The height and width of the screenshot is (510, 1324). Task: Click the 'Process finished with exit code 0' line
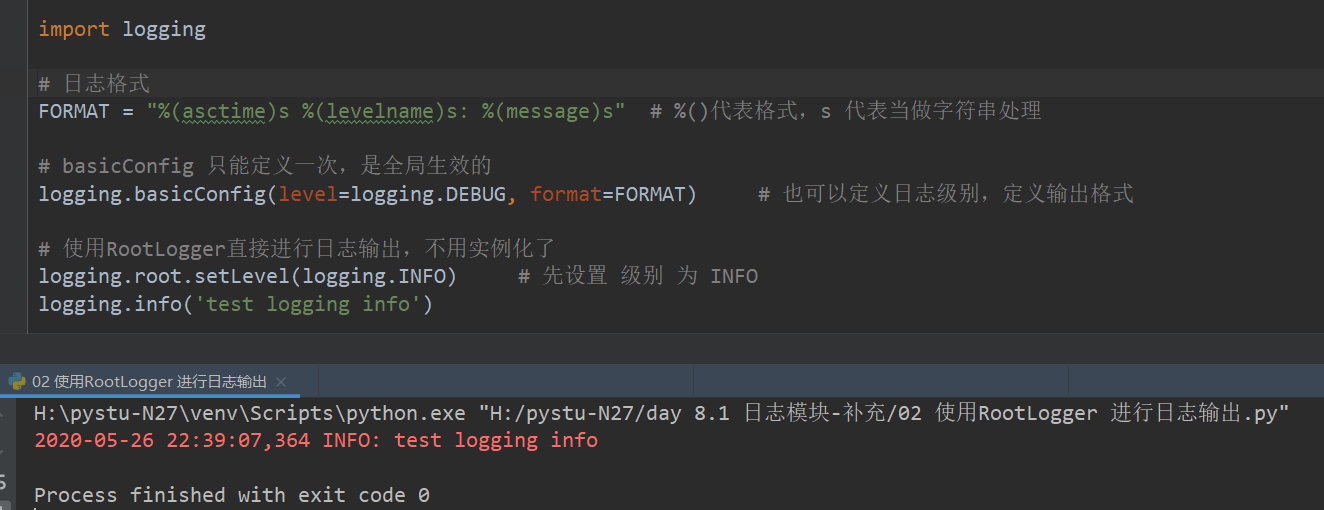click(231, 495)
